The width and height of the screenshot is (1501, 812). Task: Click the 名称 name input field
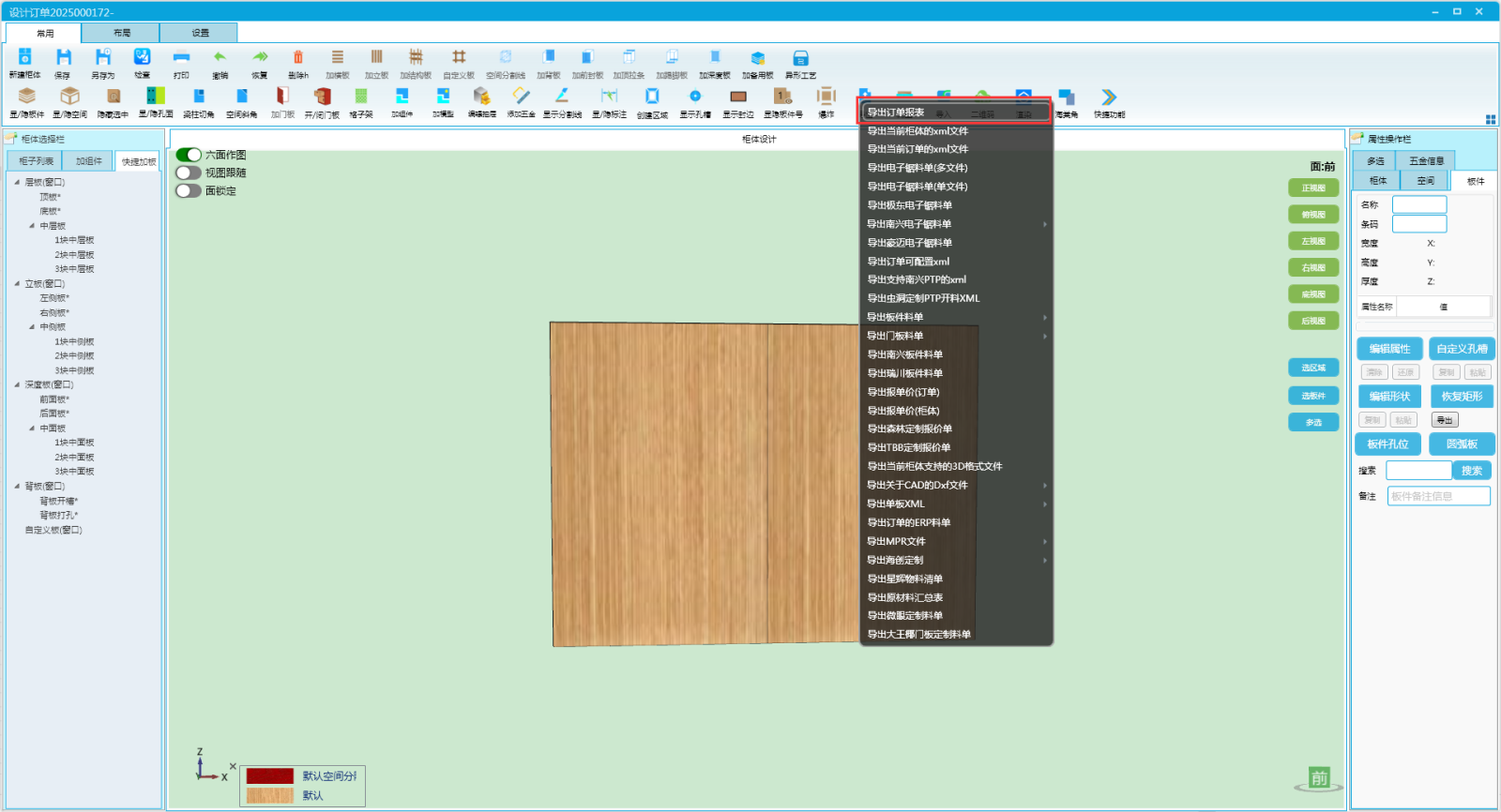click(x=1419, y=204)
